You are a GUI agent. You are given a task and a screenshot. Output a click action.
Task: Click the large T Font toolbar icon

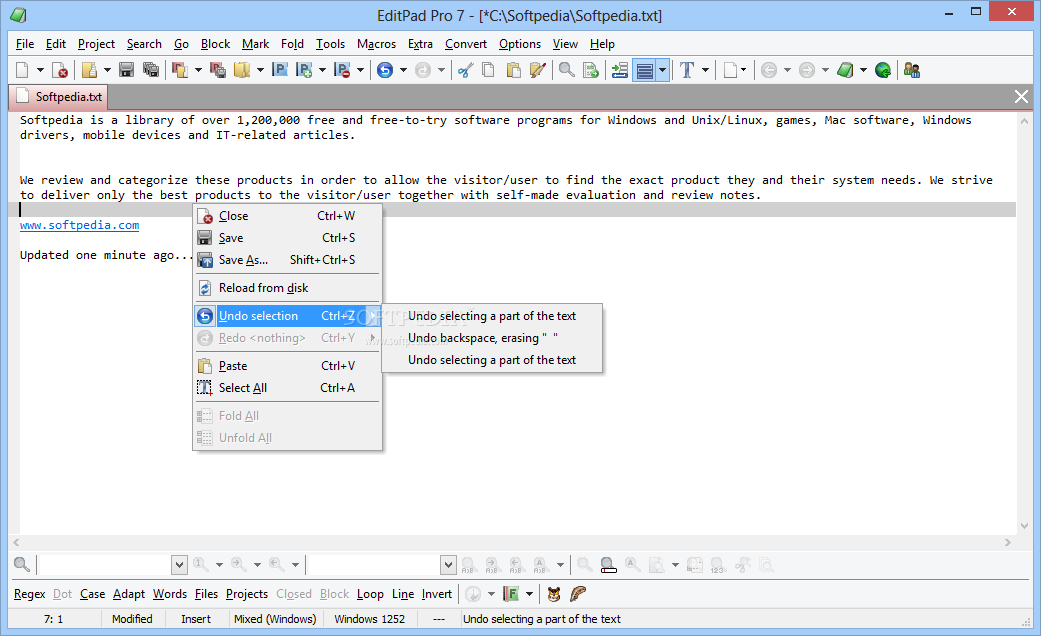click(687, 70)
